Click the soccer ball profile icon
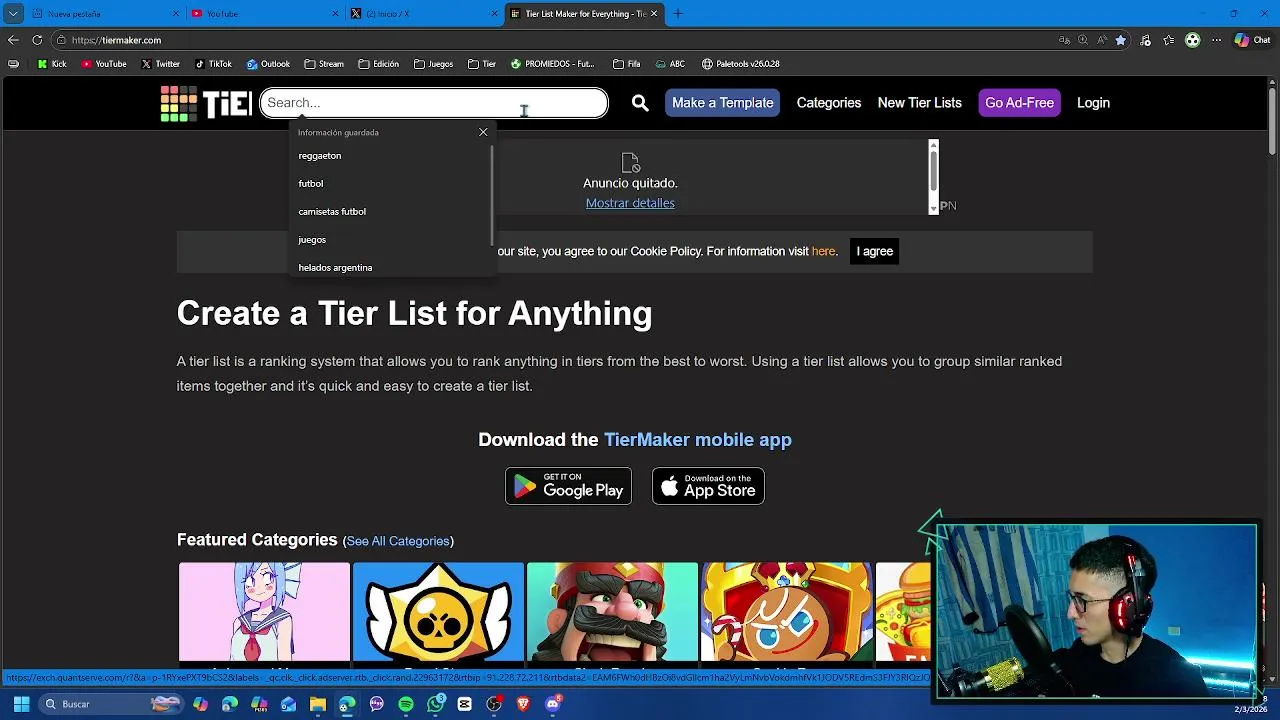This screenshot has width=1280, height=720. [1192, 40]
